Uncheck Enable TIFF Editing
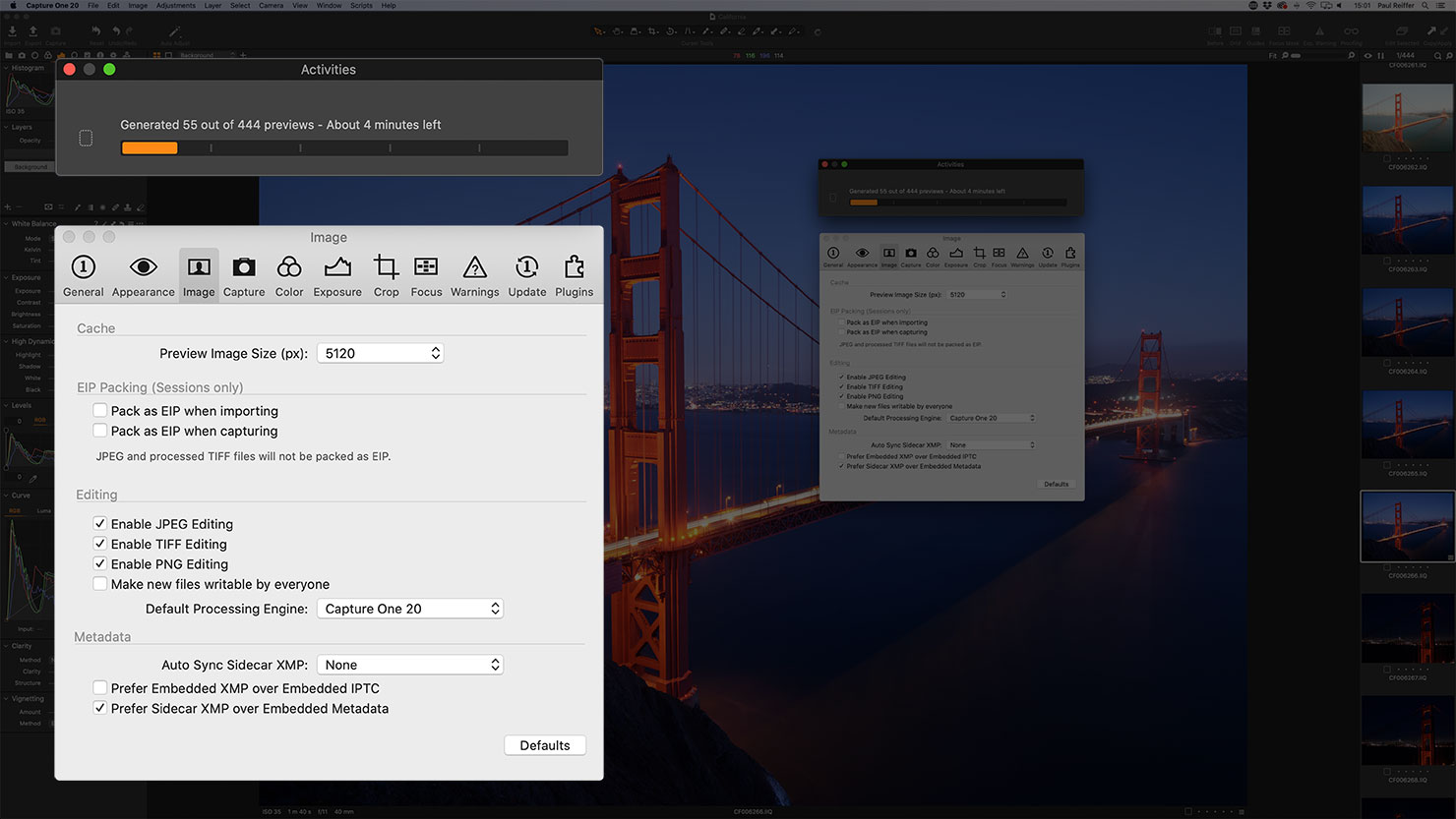This screenshot has height=819, width=1456. pyautogui.click(x=99, y=543)
